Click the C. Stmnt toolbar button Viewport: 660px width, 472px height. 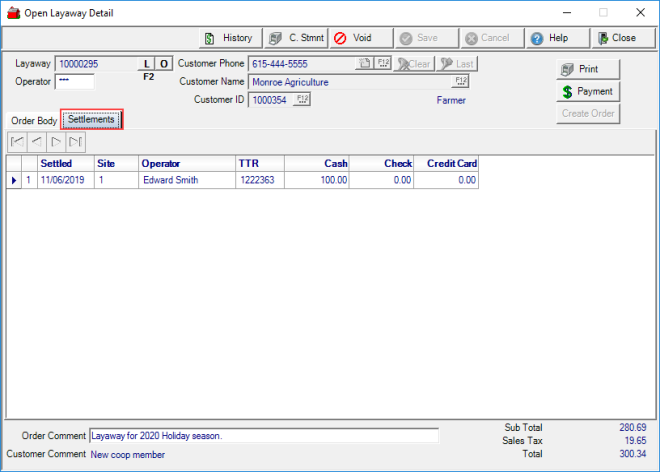(x=295, y=38)
